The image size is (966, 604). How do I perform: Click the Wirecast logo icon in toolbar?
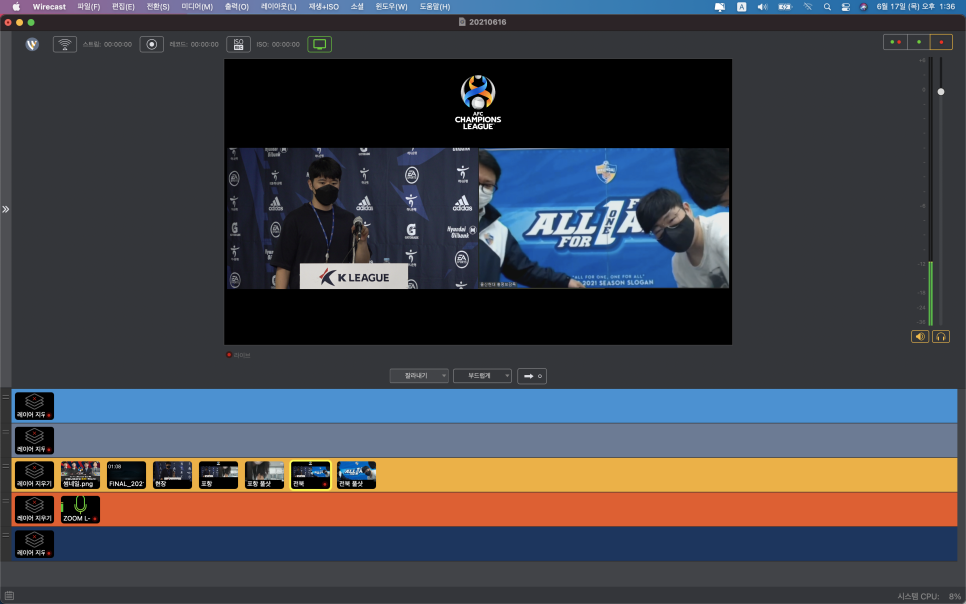(32, 44)
